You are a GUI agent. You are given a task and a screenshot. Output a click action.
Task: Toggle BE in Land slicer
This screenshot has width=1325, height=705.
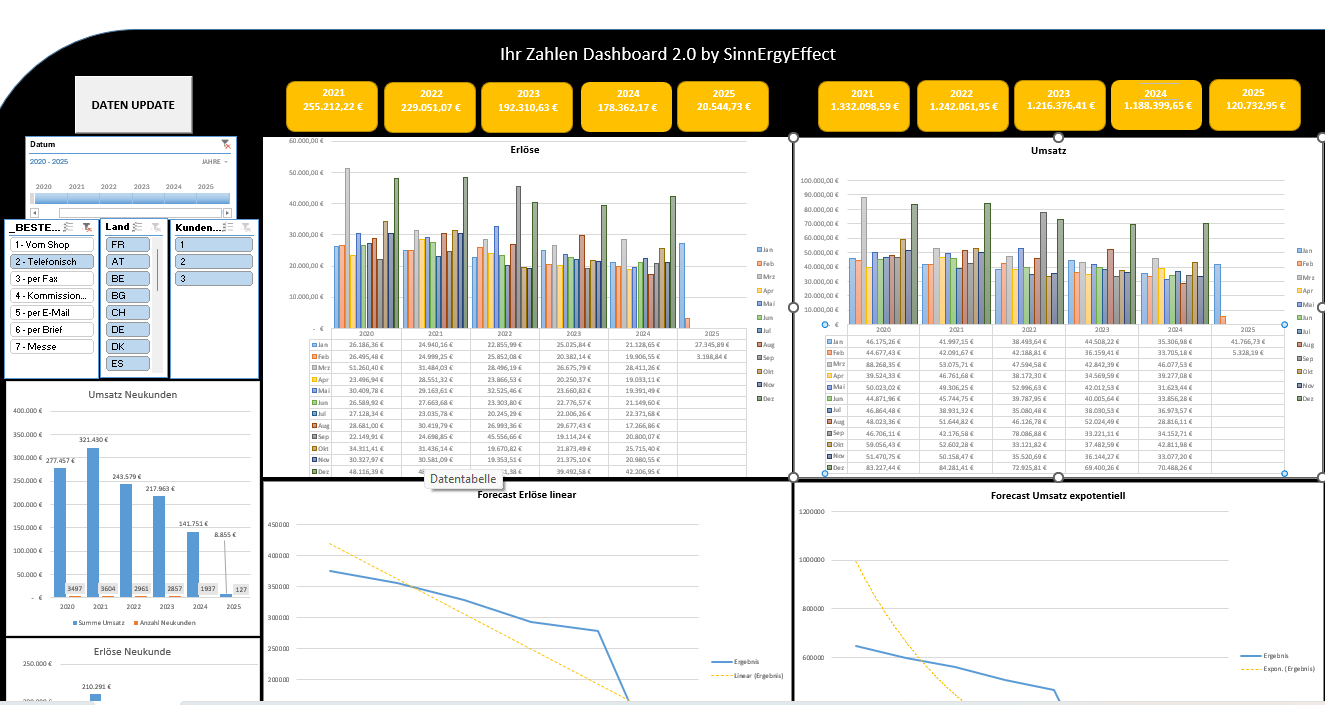click(x=127, y=278)
